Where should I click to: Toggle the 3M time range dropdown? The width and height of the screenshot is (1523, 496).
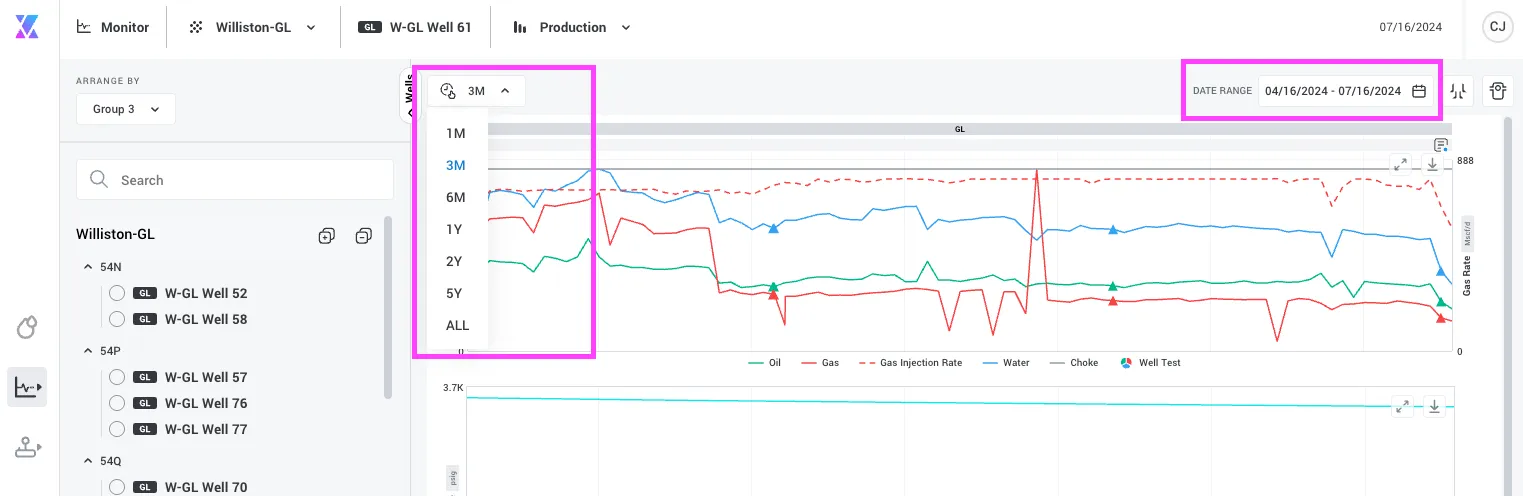476,91
